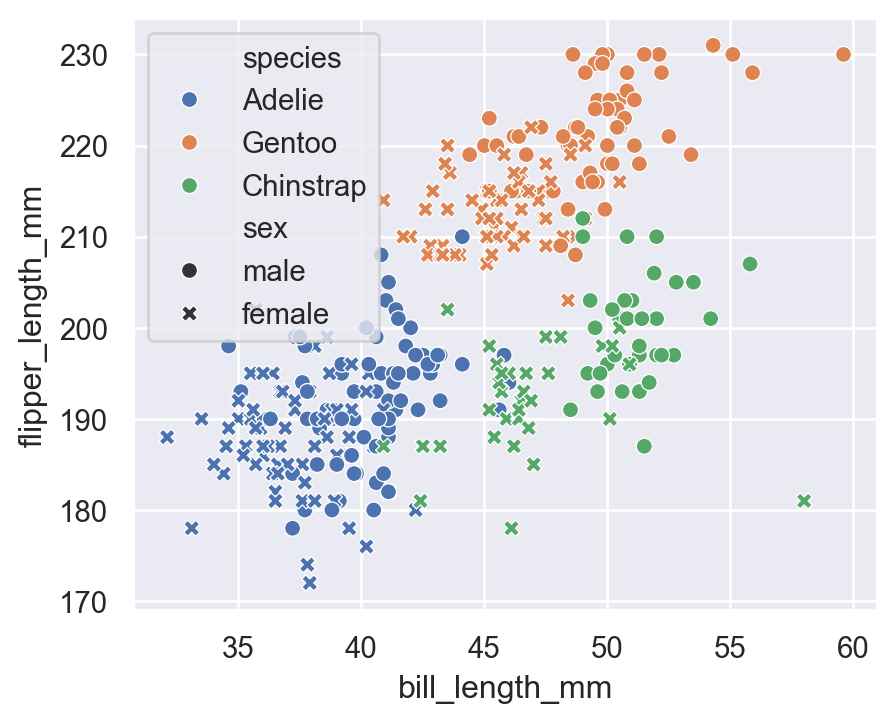Screen dimensions: 896x722
Task: Select the rightmost orange Gentoo data point
Action: coord(843,54)
